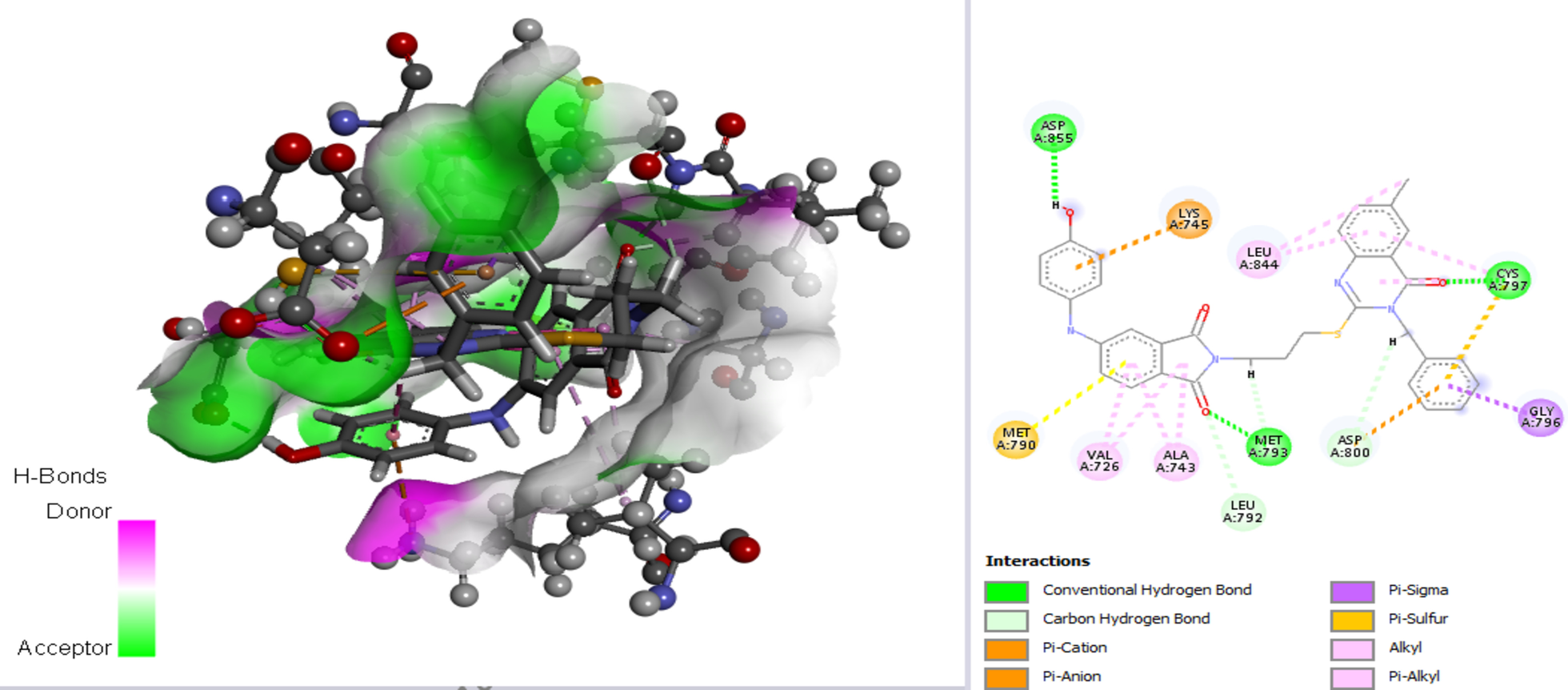Select the ASP A:800 residue node
The height and width of the screenshot is (690, 1568).
[1350, 446]
